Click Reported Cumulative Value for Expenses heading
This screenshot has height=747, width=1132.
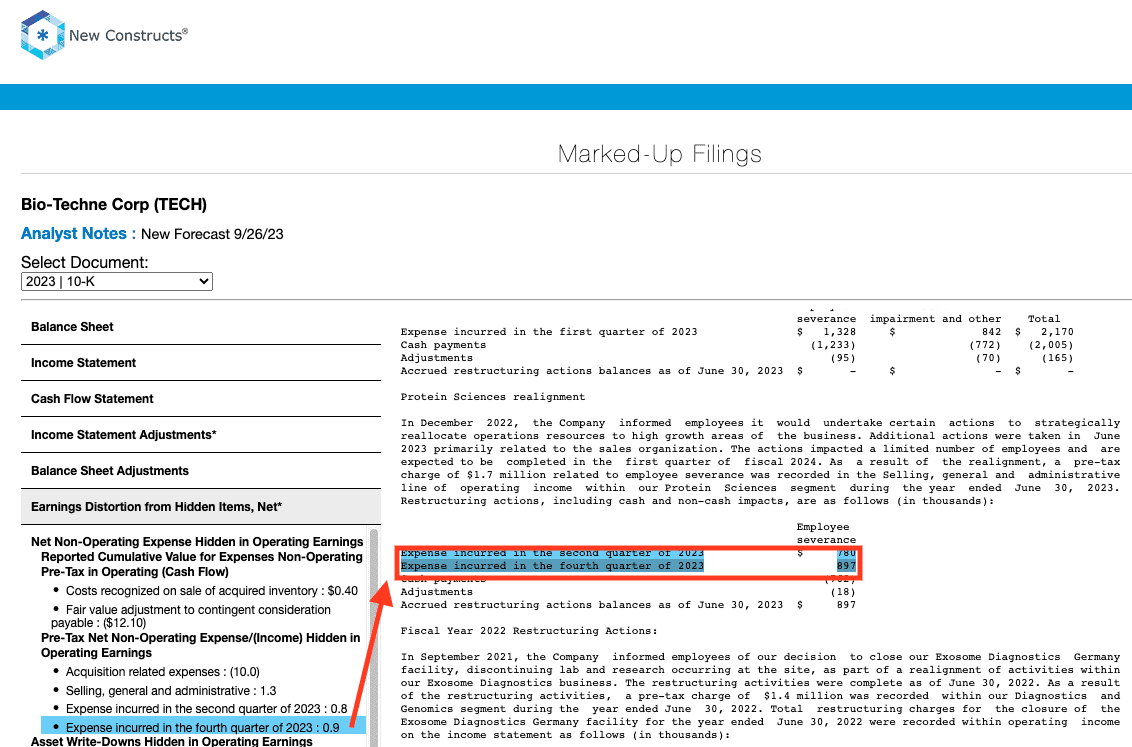pyautogui.click(x=201, y=564)
